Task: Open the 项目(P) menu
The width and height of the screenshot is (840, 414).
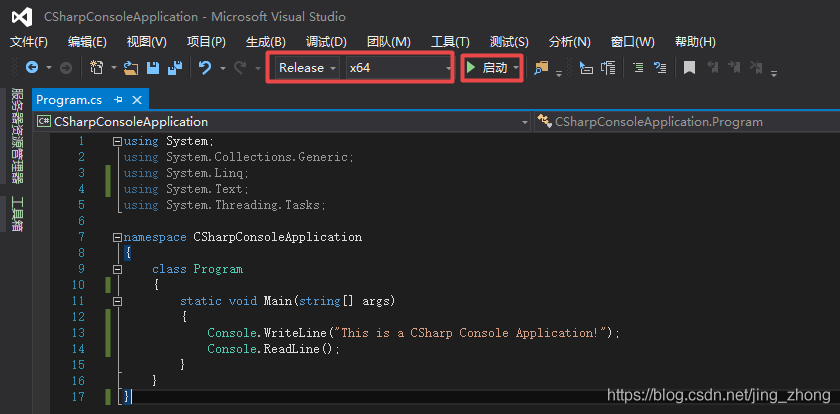Action: coord(206,42)
